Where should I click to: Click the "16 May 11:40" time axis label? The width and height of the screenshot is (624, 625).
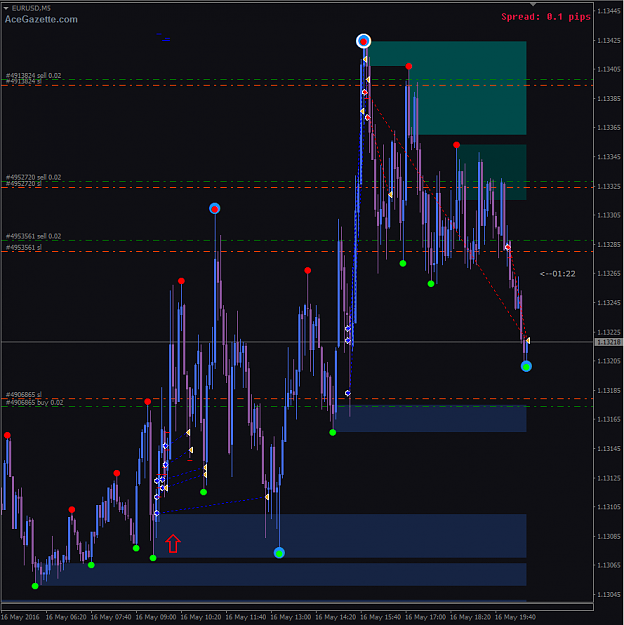(x=246, y=617)
